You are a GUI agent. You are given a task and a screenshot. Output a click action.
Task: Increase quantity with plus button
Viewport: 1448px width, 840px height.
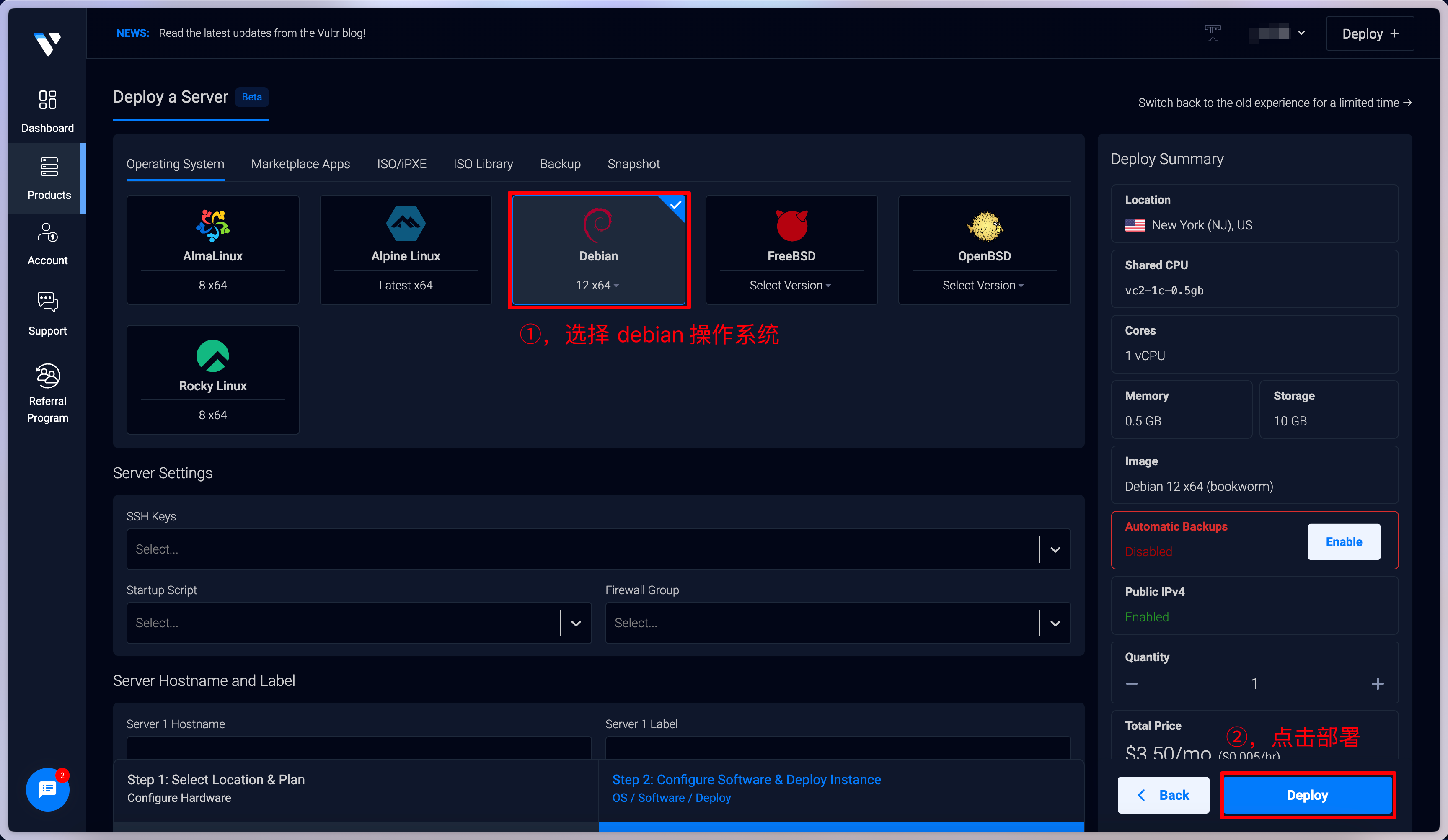point(1377,683)
